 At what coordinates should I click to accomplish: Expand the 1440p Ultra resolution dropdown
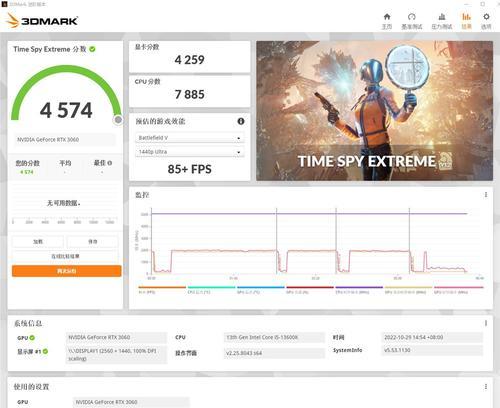(190, 152)
